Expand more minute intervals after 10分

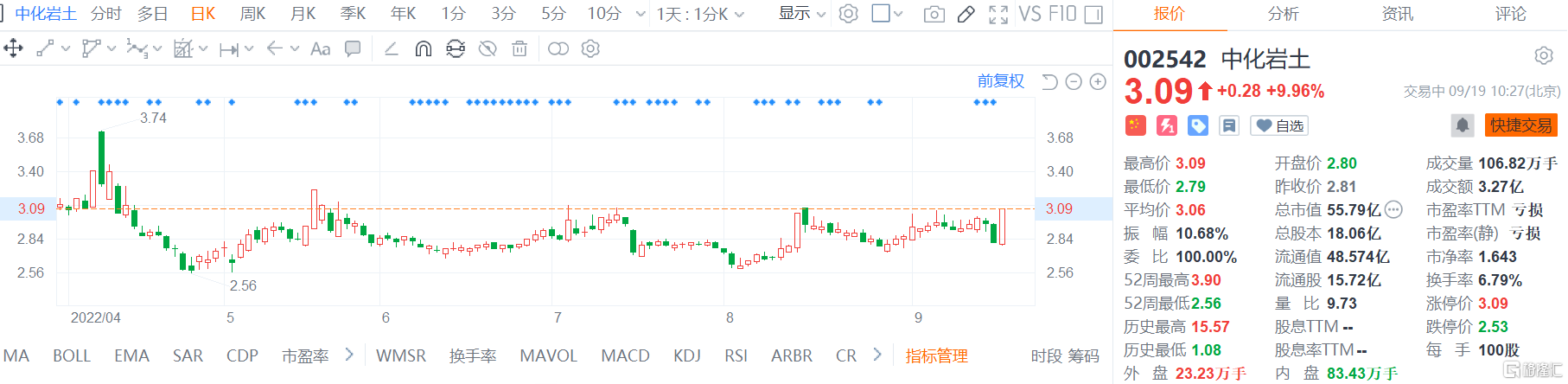[641, 14]
